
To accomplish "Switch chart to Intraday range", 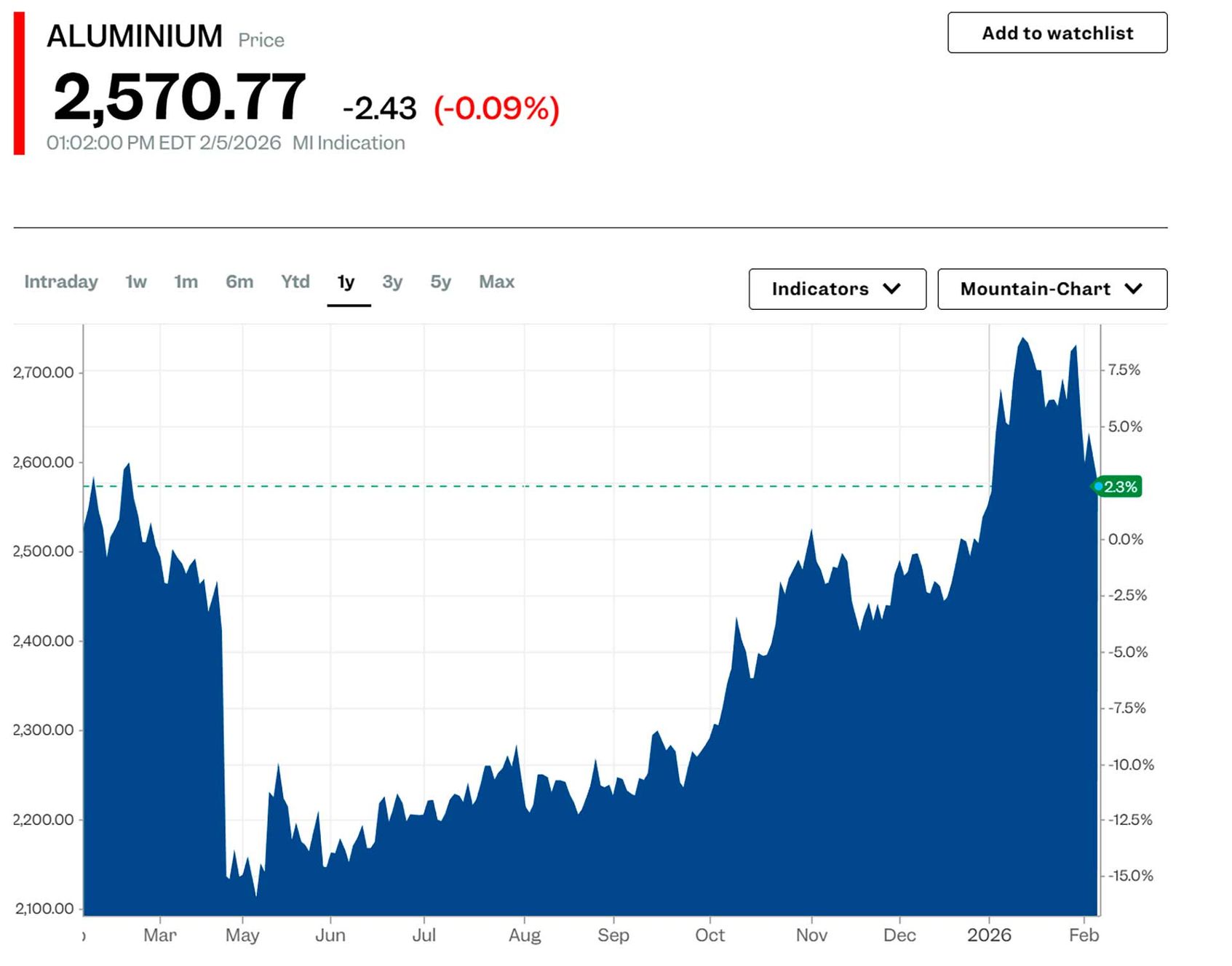I will 61,282.
